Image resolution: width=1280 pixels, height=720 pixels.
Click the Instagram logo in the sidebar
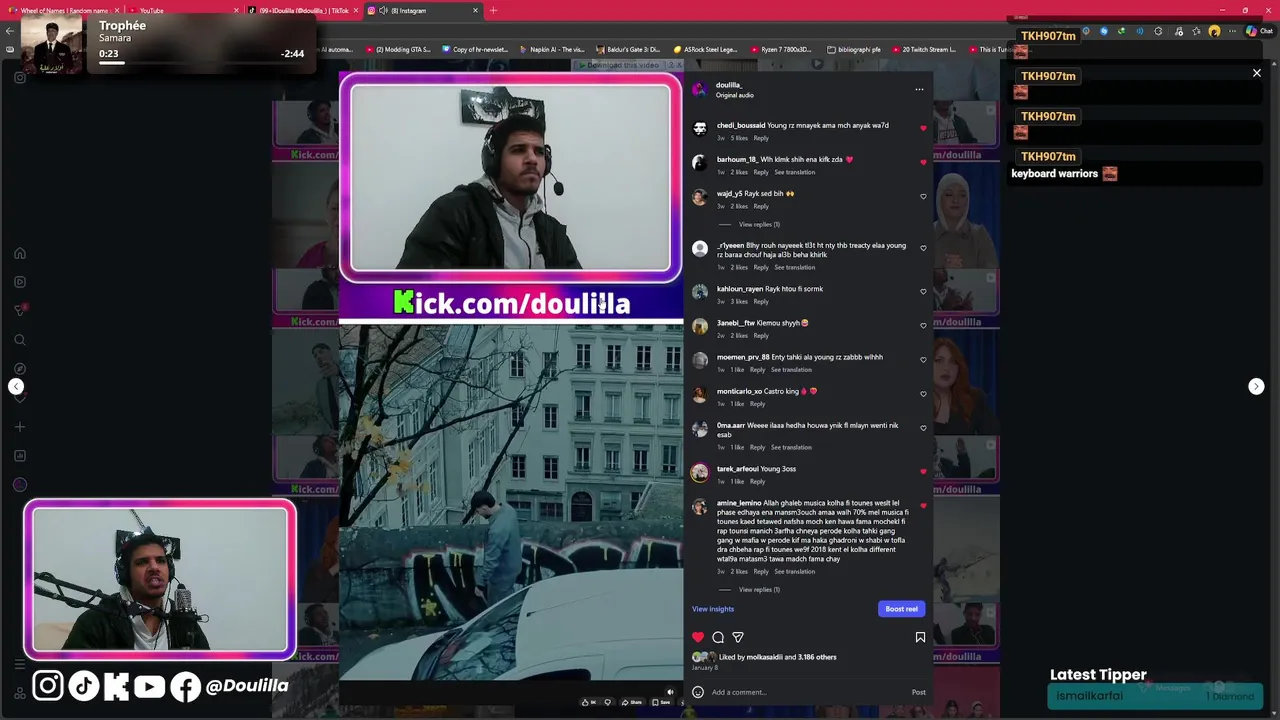[x=19, y=78]
